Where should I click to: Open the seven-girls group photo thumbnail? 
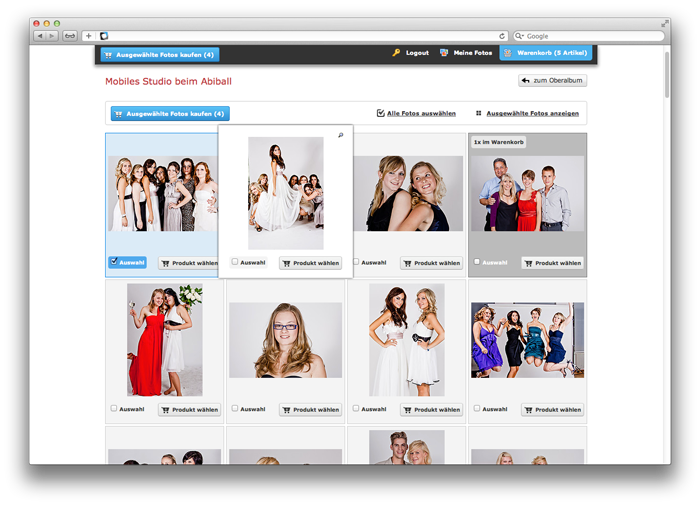point(162,193)
